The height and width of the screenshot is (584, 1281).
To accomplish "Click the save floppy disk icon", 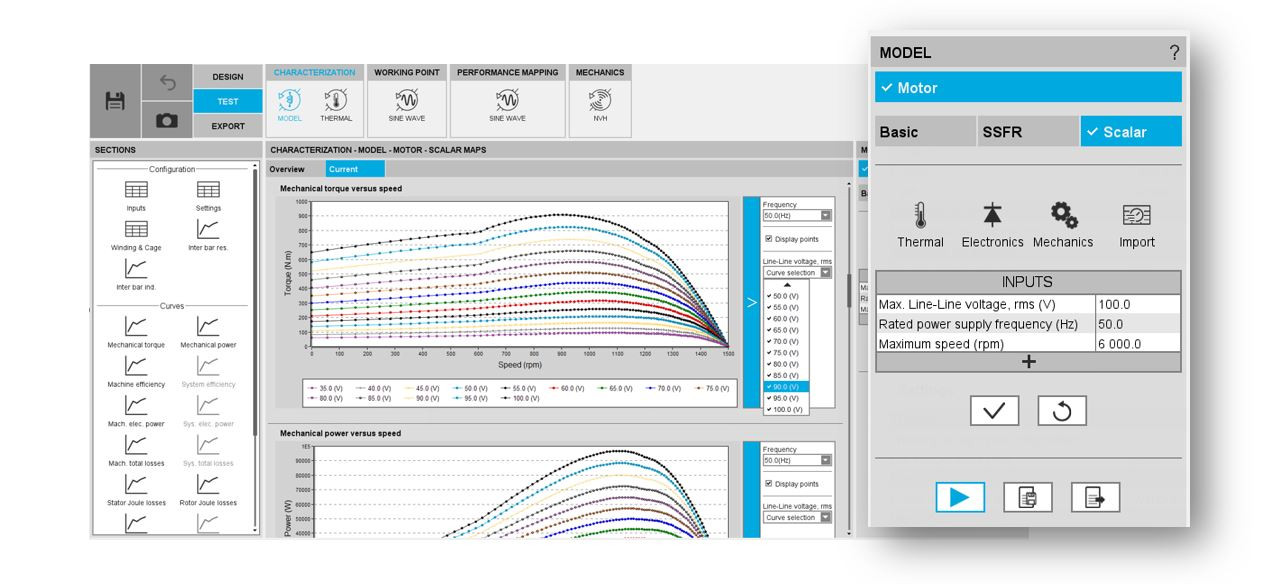I will click(x=115, y=101).
